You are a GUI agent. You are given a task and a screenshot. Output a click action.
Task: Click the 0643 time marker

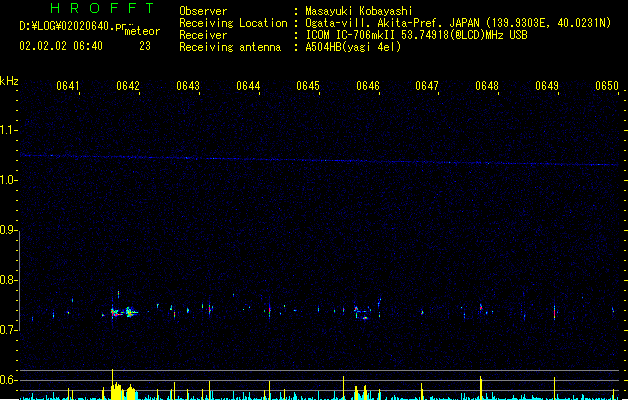[x=188, y=86]
